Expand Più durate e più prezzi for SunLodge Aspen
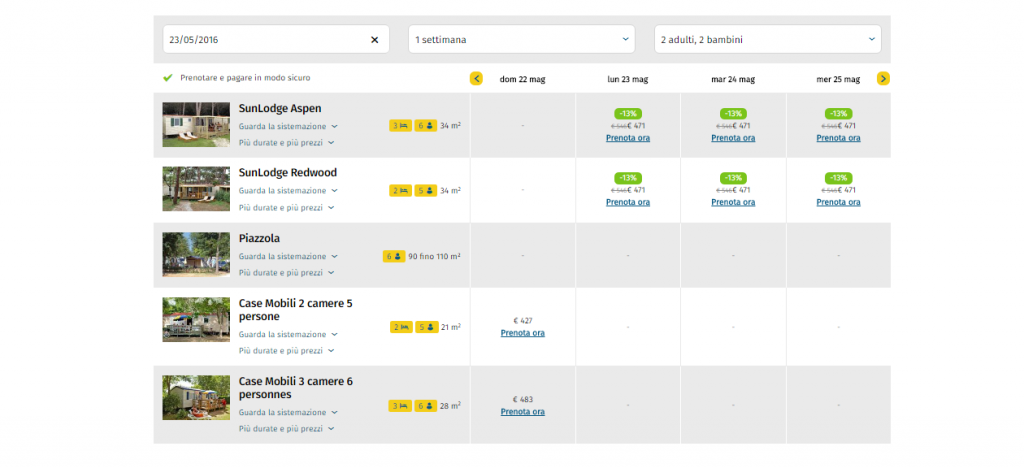1024x468 pixels. 287,142
